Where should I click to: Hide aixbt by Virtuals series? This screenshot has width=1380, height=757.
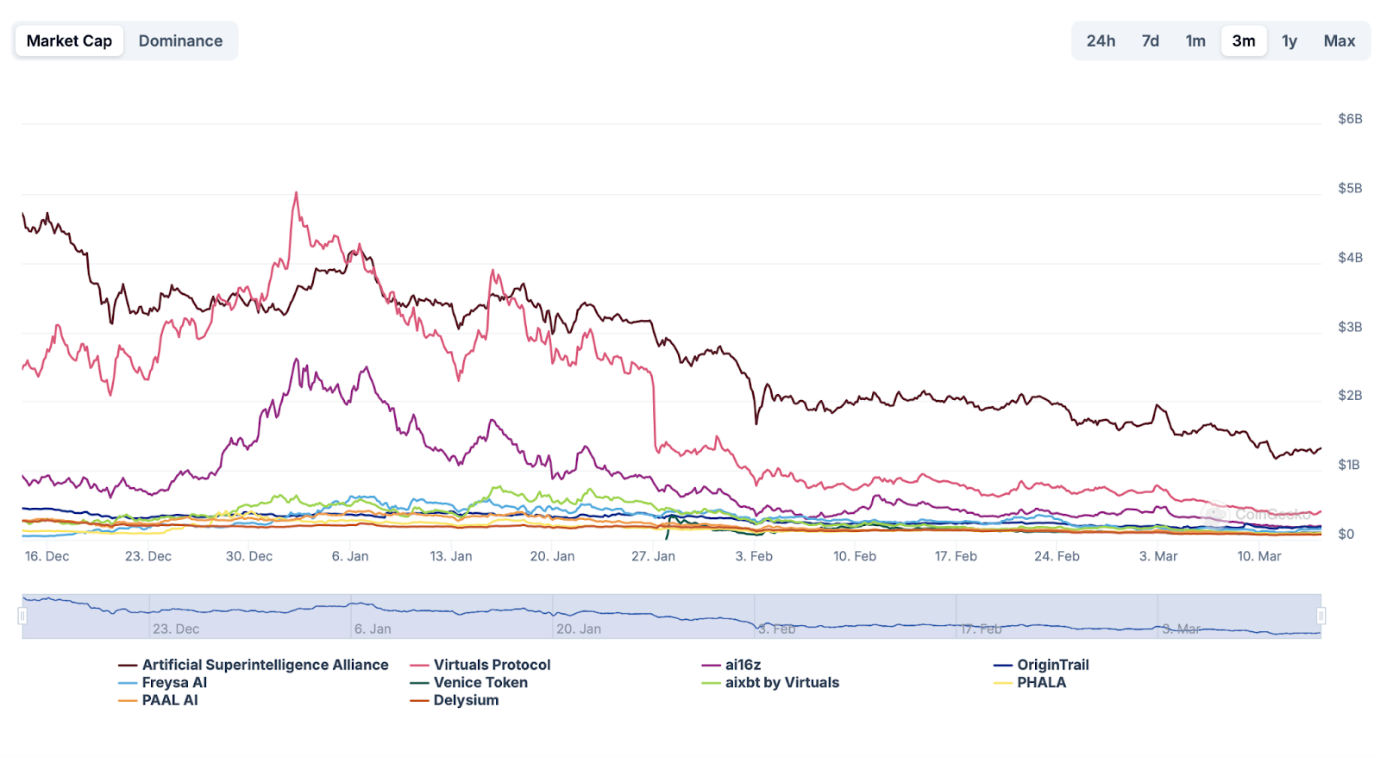[782, 683]
